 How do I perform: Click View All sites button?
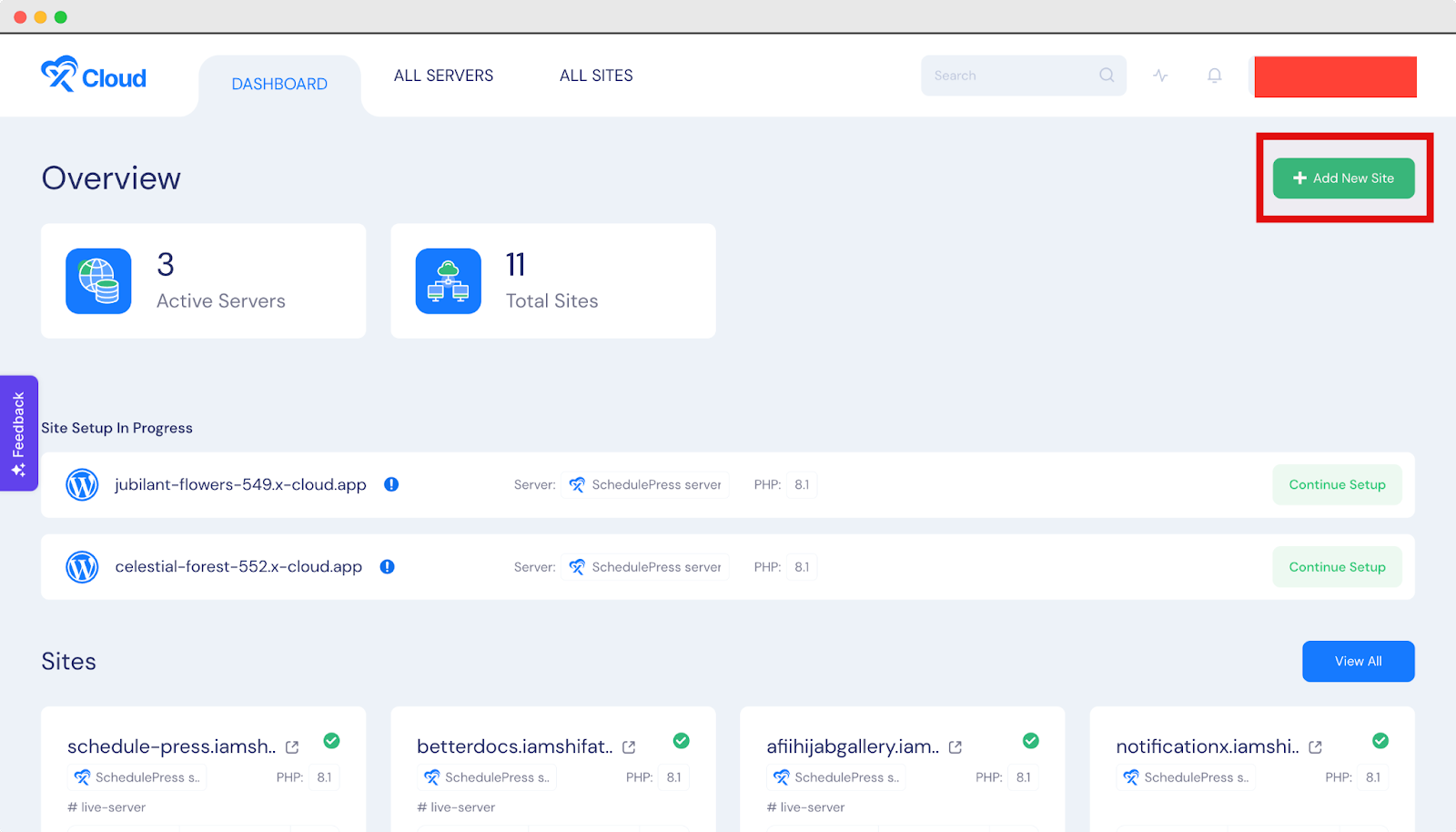coord(1358,662)
